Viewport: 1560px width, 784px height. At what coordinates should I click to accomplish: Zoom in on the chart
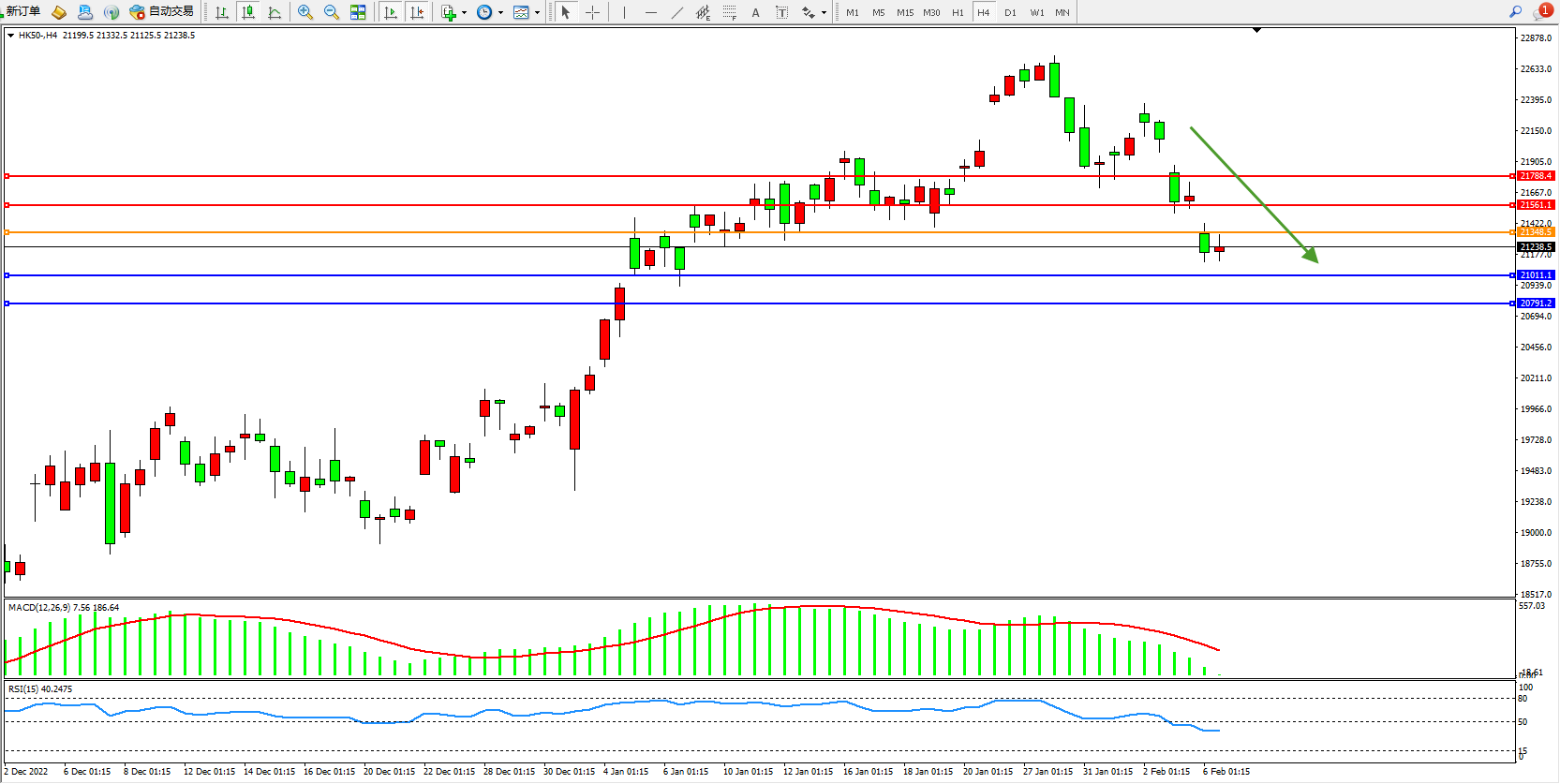(305, 12)
